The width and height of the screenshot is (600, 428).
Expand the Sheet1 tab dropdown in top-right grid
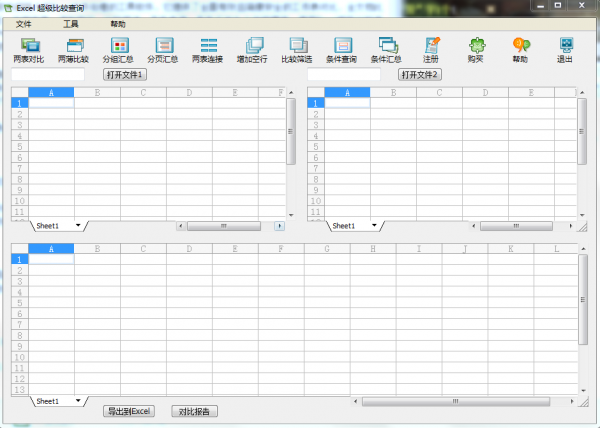pos(373,226)
